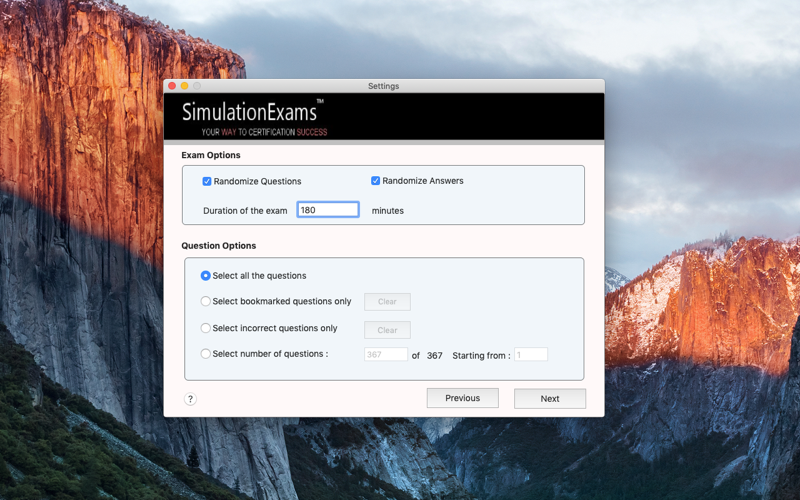
Task: Choose Select incorrect questions only radio
Action: (x=206, y=328)
